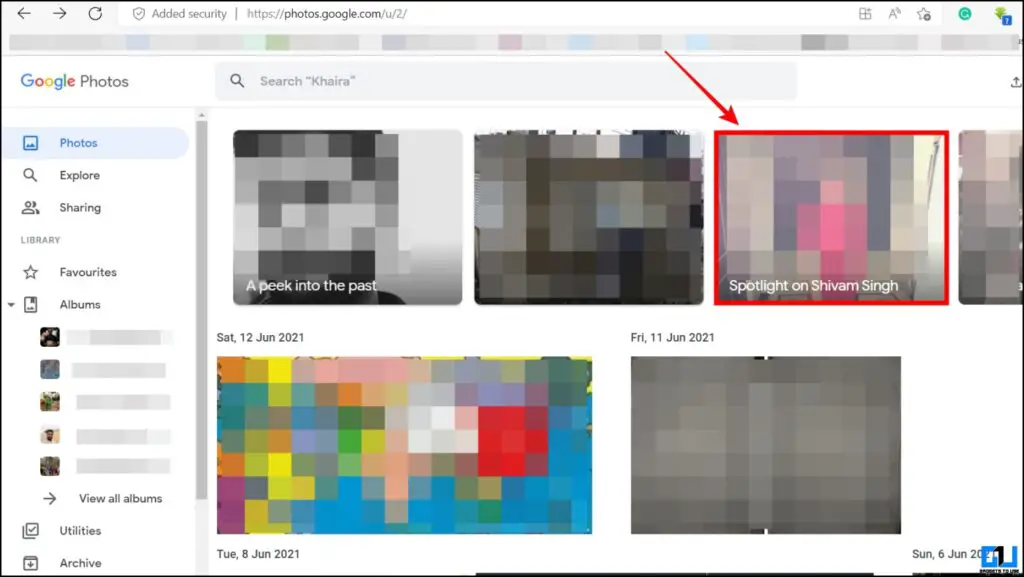1024x577 pixels.
Task: Open the Photos section in the sidebar
Action: point(95,143)
